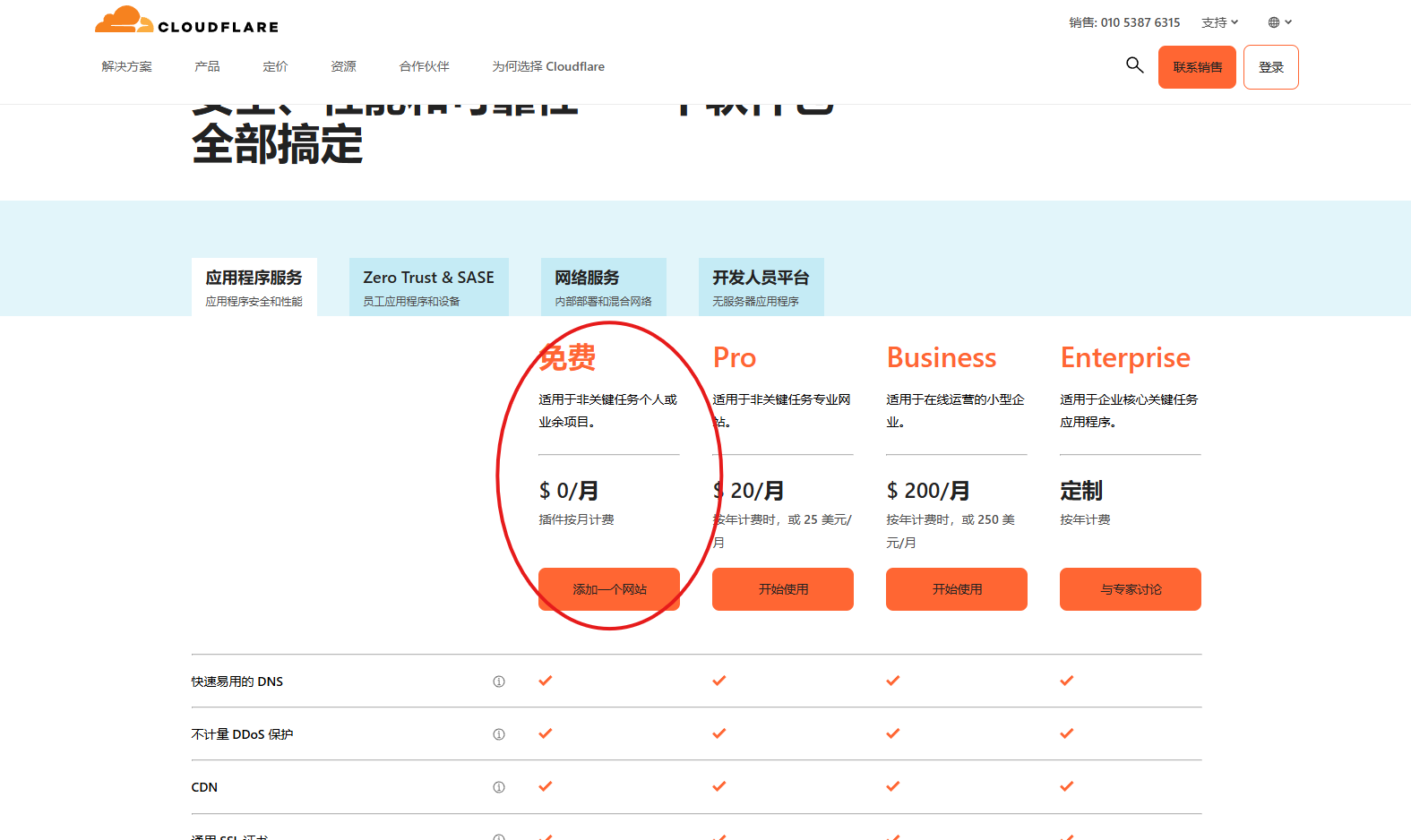Open 合作伙伴 menu
The height and width of the screenshot is (840, 1411).
click(424, 66)
